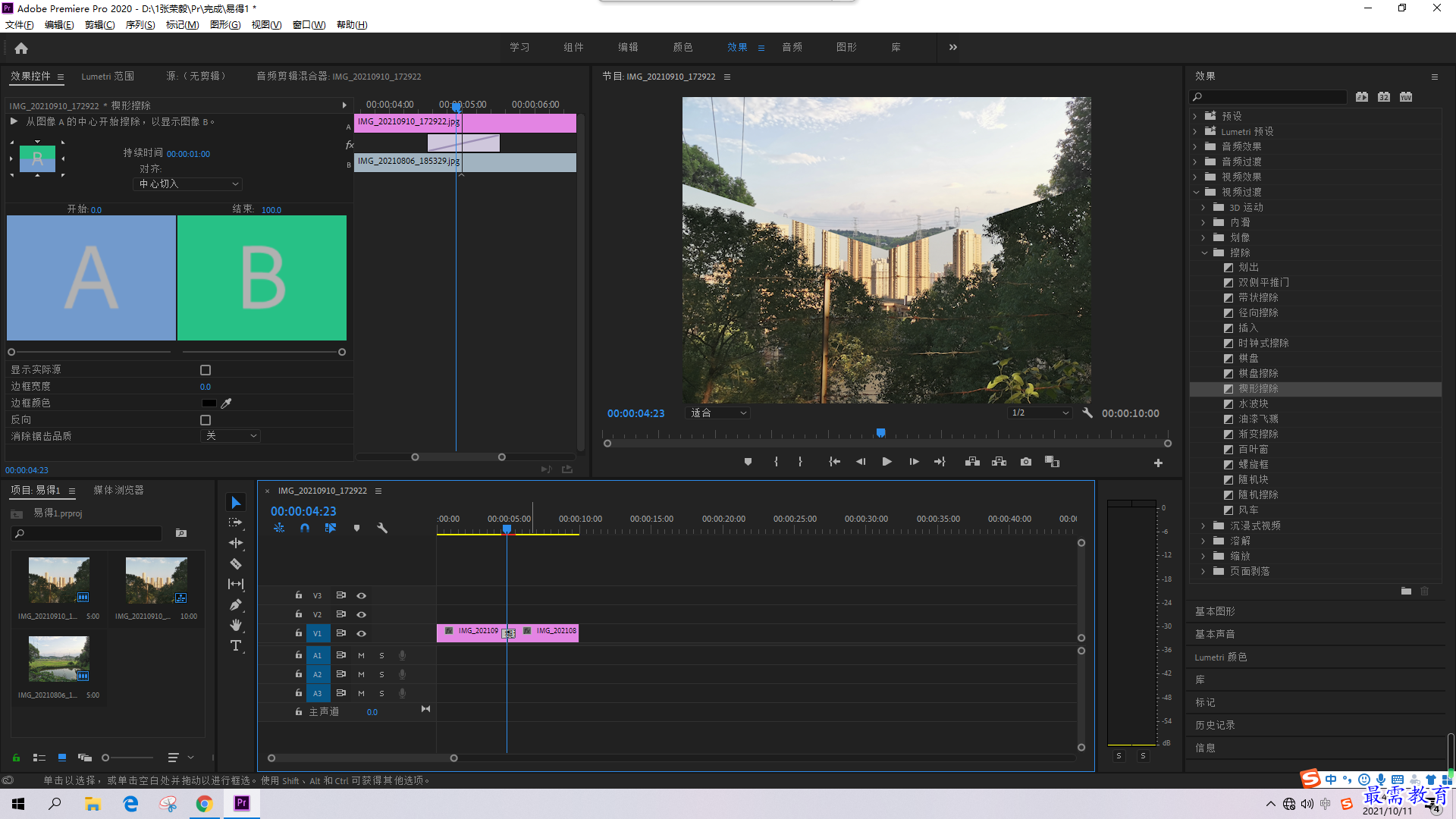The height and width of the screenshot is (819, 1456).
Task: Switch to 媒体浏览器 tab
Action: tap(118, 490)
